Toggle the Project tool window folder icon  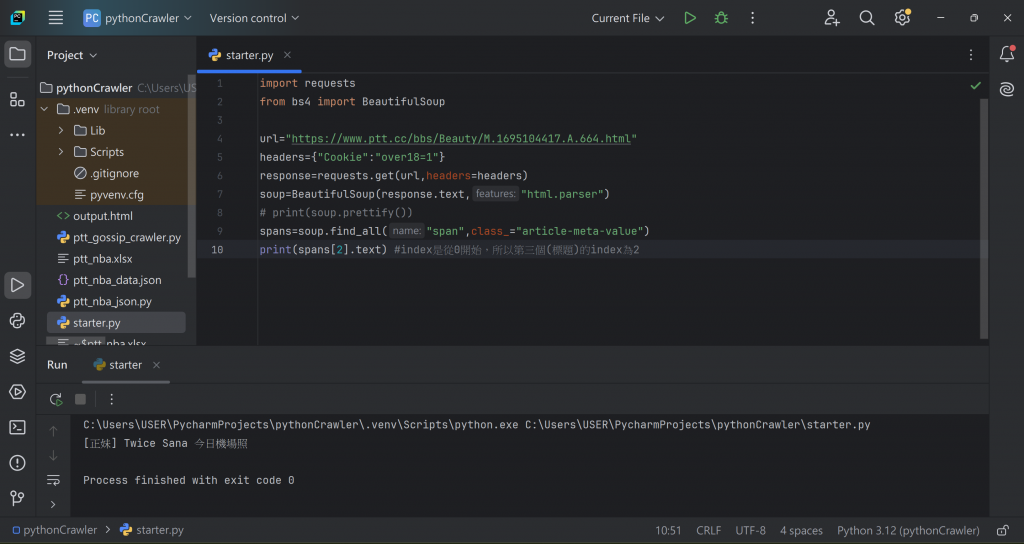point(17,55)
